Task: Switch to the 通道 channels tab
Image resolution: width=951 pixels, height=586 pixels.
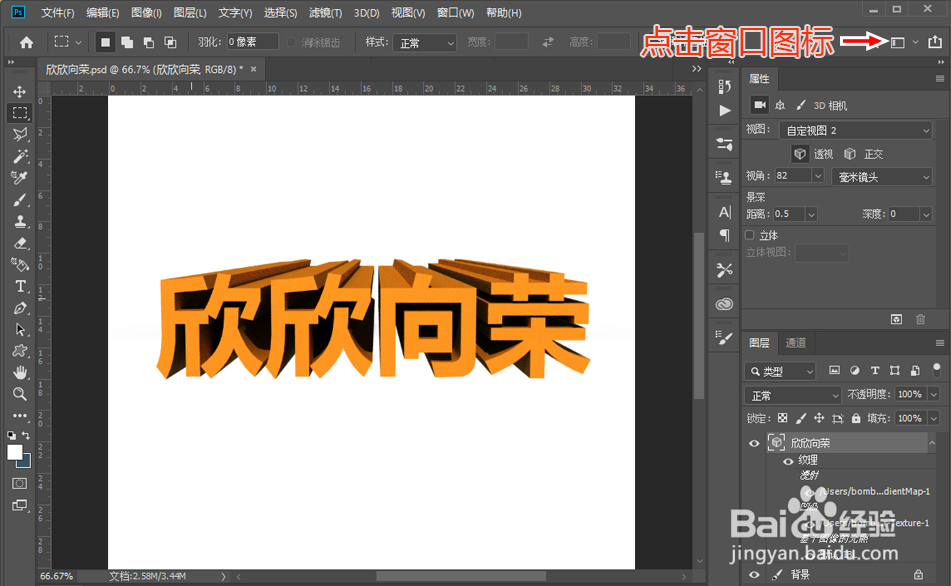Action: pos(796,342)
